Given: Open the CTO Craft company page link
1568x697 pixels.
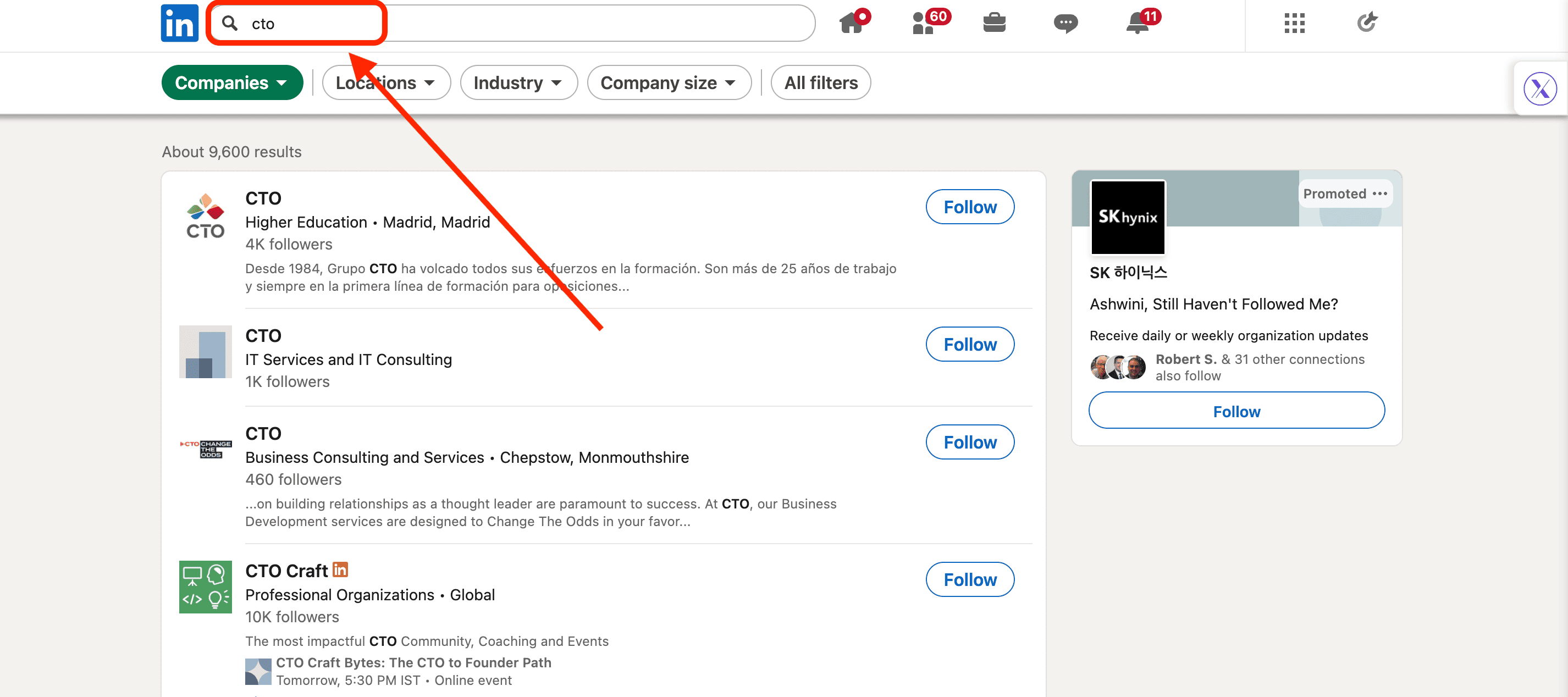Looking at the screenshot, I should tap(286, 570).
